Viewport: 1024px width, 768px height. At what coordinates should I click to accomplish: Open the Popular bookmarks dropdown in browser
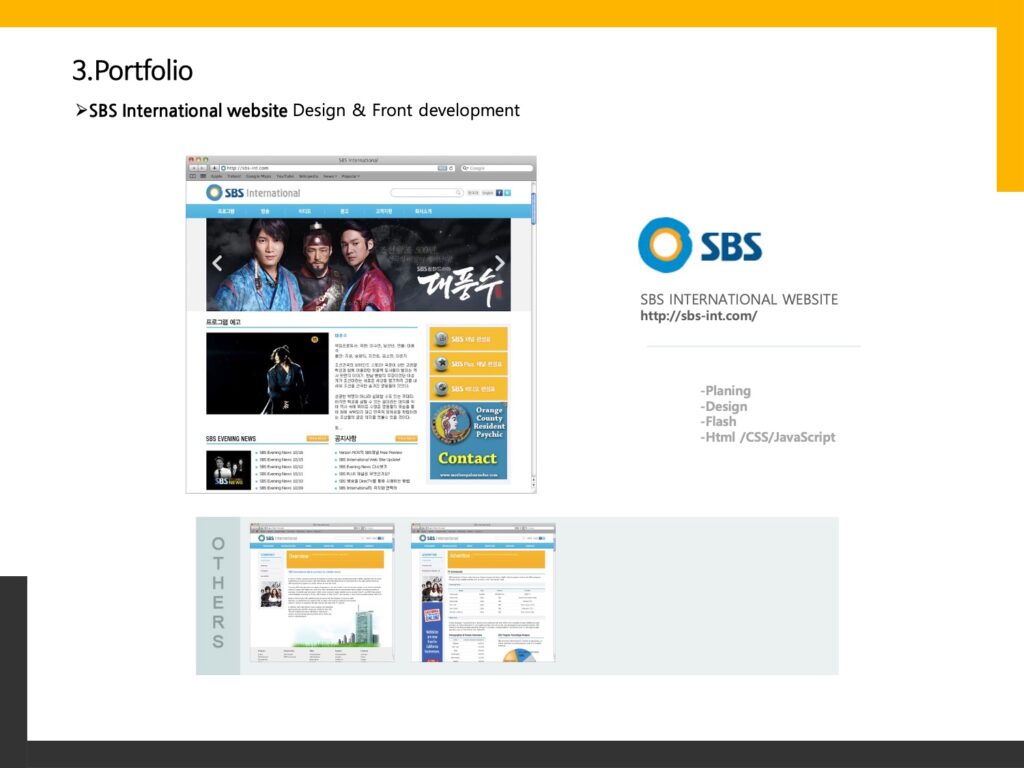350,176
